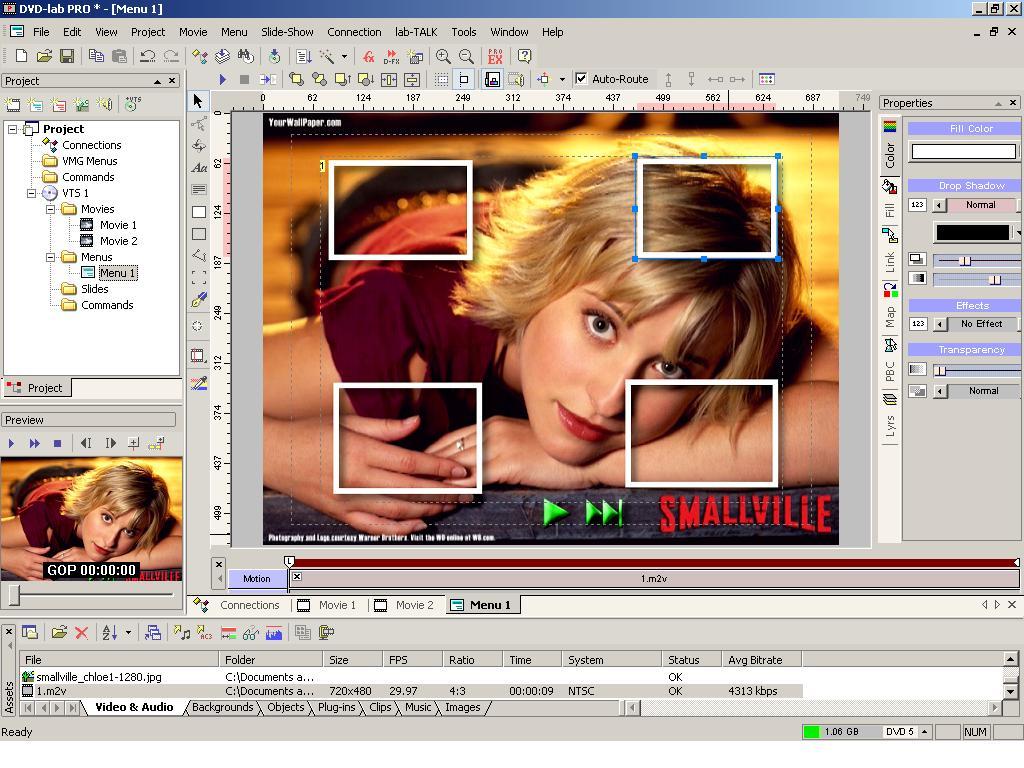The width and height of the screenshot is (1024, 768).
Task: Click the Open project folder icon
Action: [44, 56]
